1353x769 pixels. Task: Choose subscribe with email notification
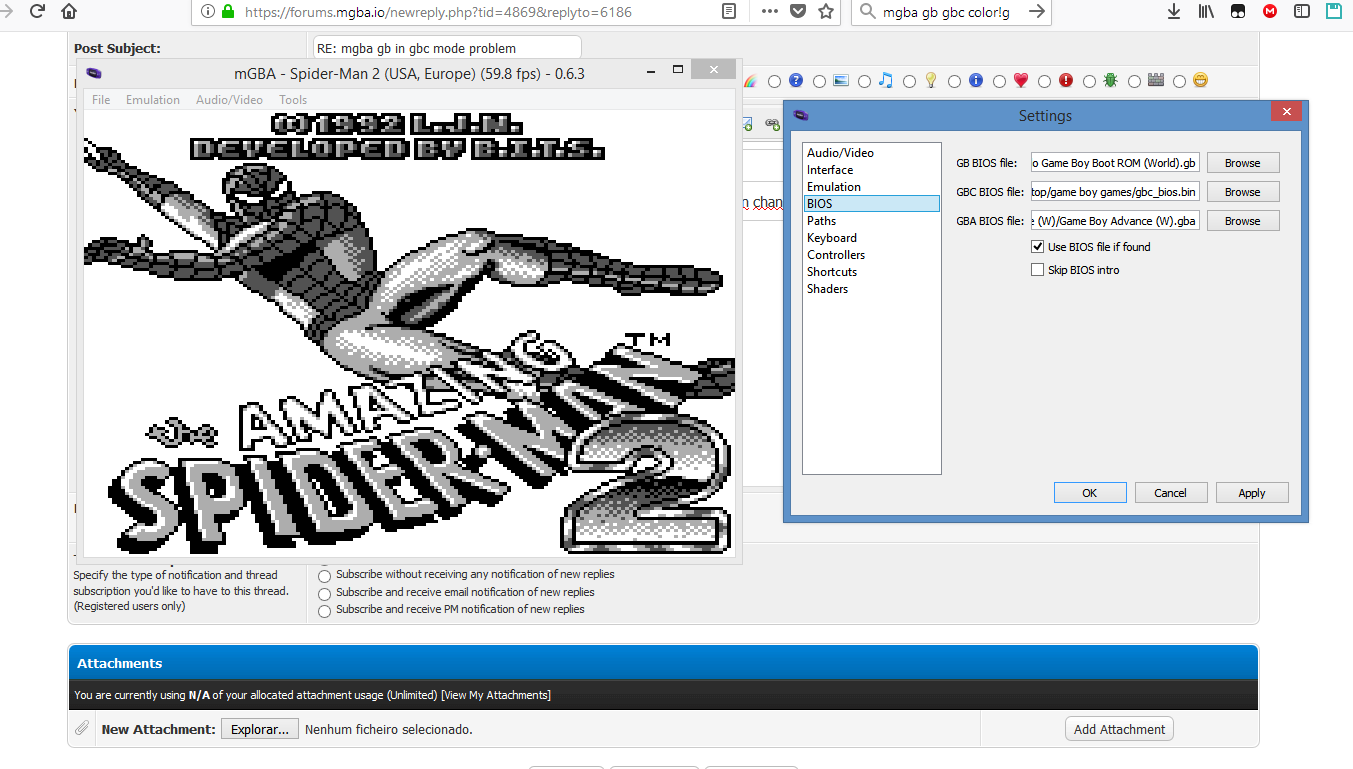[x=324, y=593]
